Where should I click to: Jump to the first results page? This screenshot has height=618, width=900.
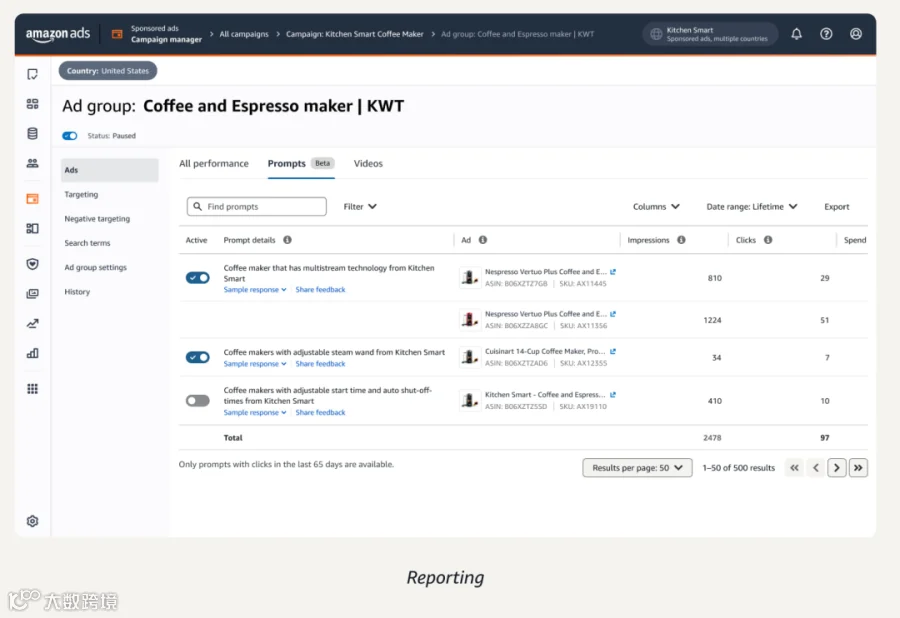pyautogui.click(x=794, y=468)
